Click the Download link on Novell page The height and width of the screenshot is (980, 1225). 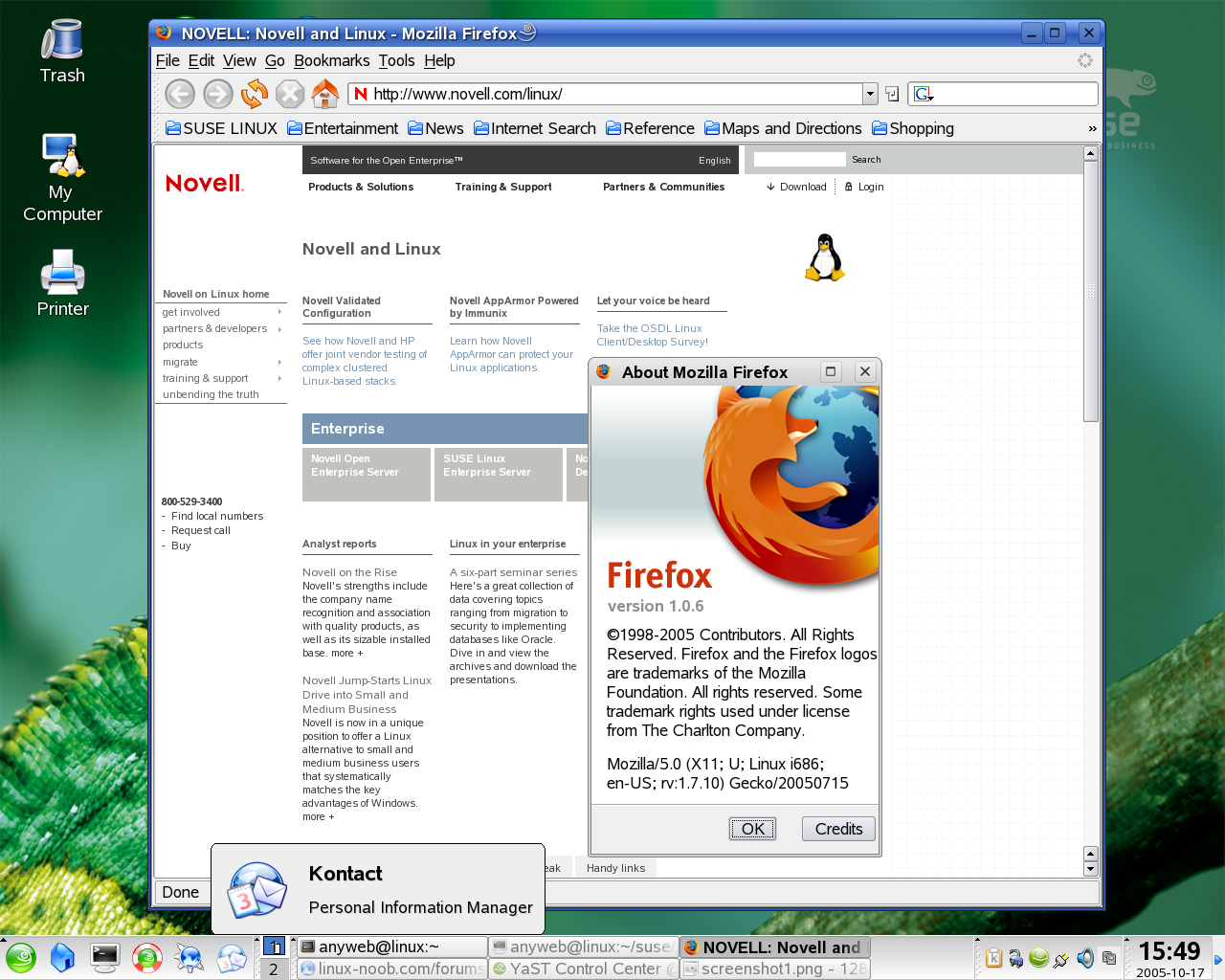[x=796, y=187]
